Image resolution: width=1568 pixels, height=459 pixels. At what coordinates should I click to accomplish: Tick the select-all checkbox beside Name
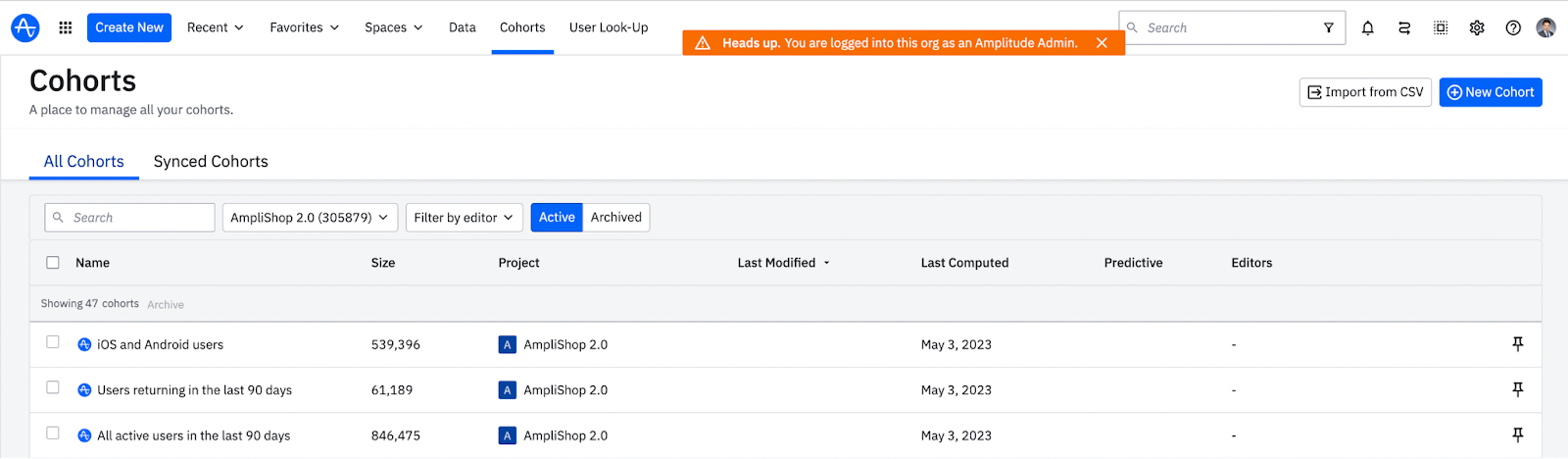pos(53,262)
